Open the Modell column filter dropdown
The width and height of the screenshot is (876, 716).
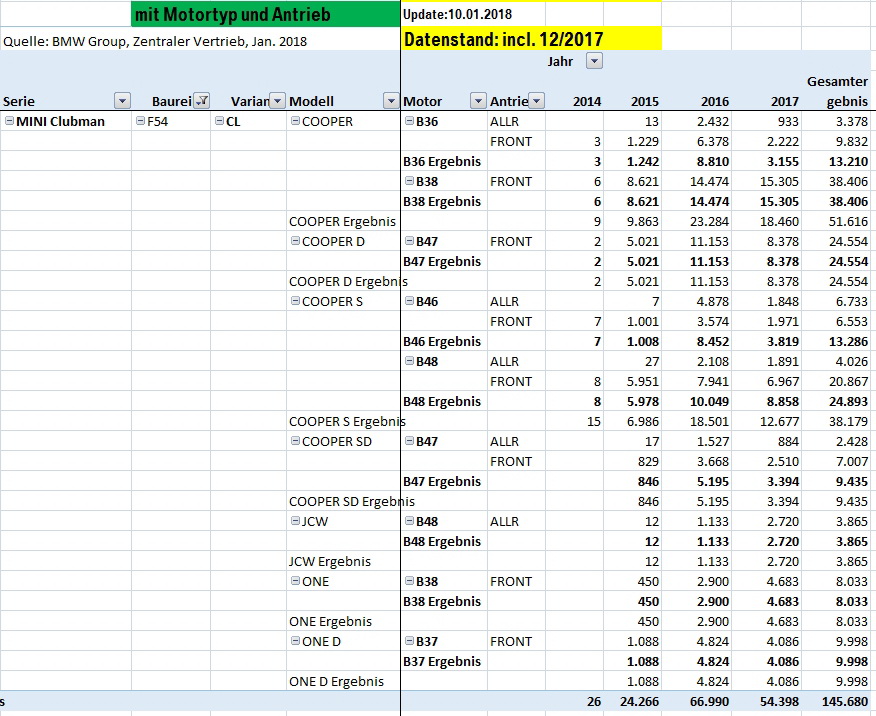[391, 101]
